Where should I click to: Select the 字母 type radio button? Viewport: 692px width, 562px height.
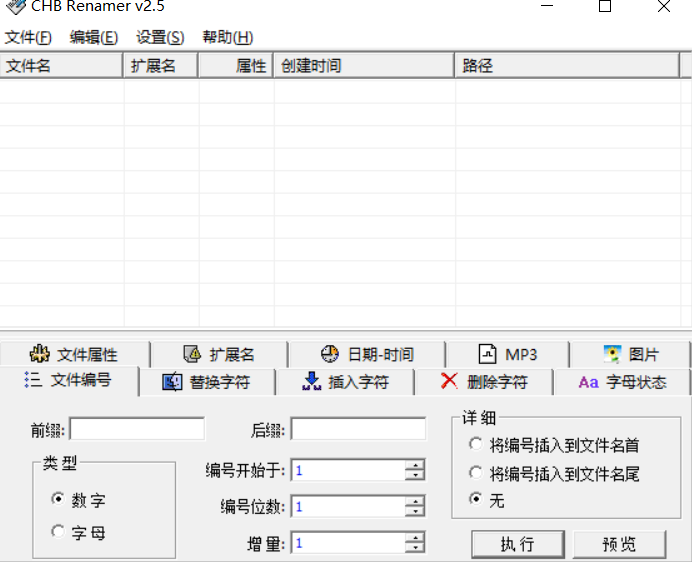pyautogui.click(x=58, y=531)
